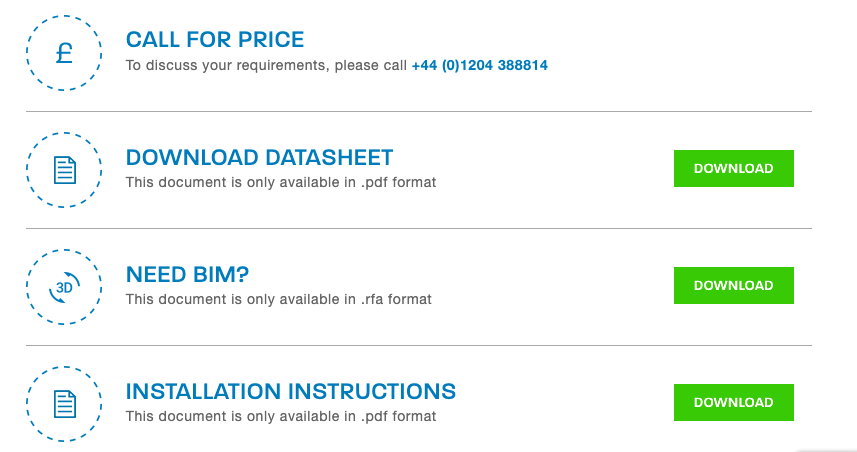Select the CALL FOR PRICE heading
Screen dimensions: 857x452
215,39
